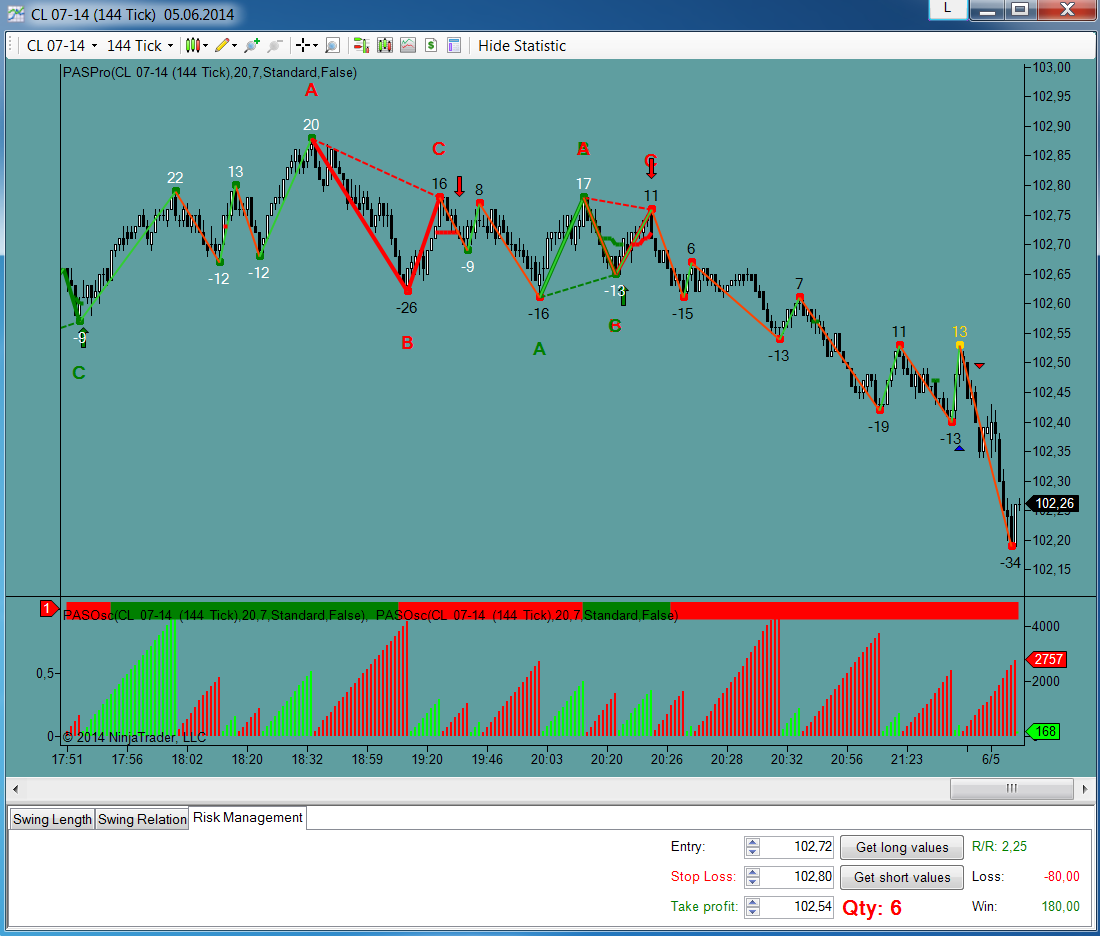The image size is (1100, 936).
Task: Increase the Take profit value
Action: tap(753, 902)
